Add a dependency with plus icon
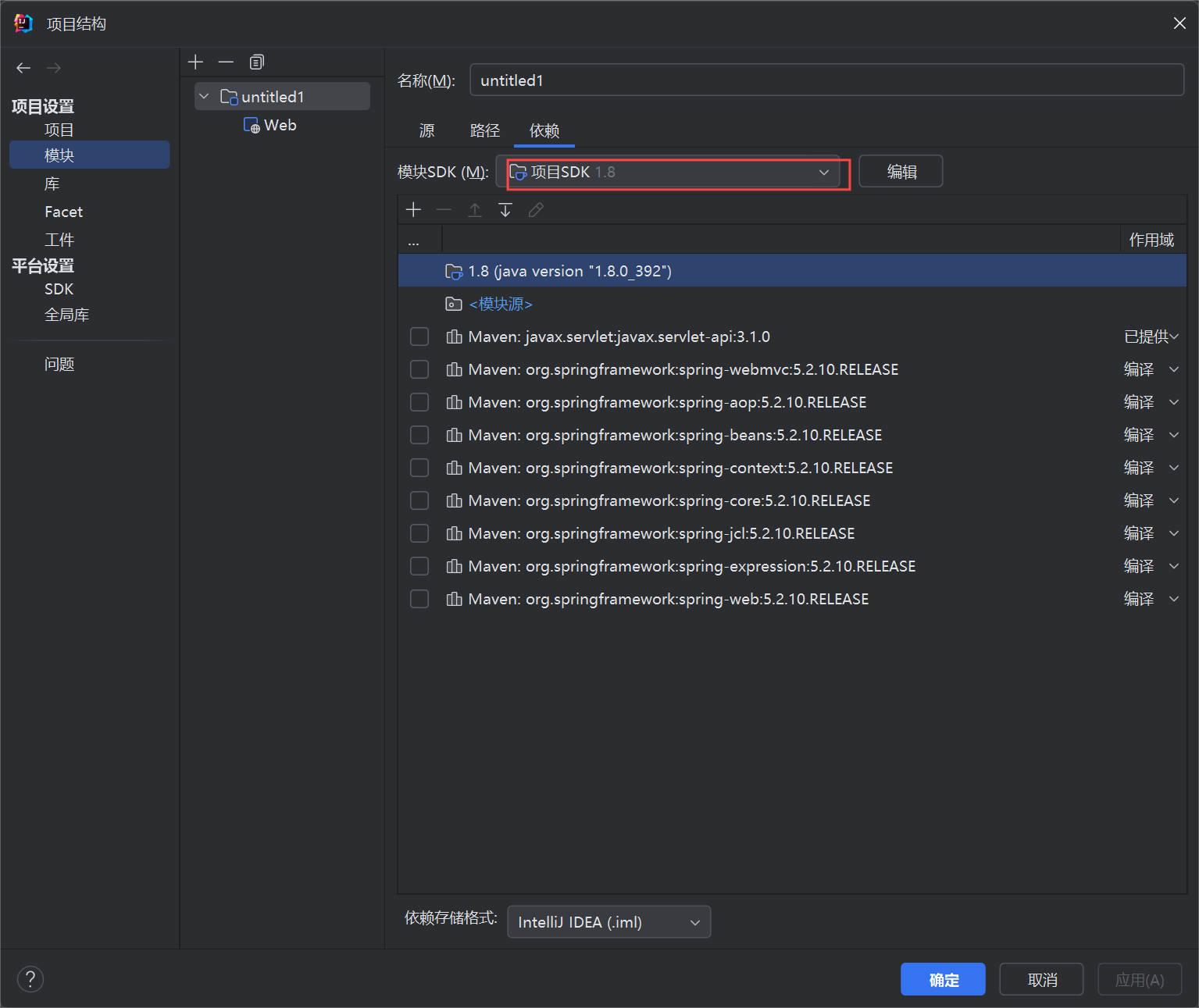1199x1008 pixels. pyautogui.click(x=413, y=209)
